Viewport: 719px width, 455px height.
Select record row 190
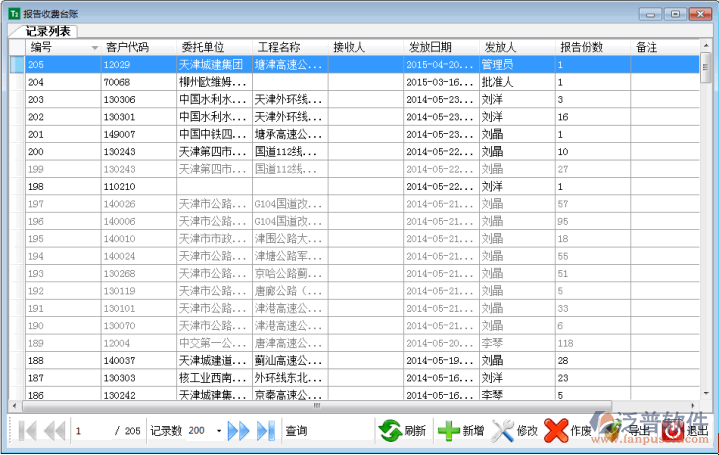click(362, 326)
